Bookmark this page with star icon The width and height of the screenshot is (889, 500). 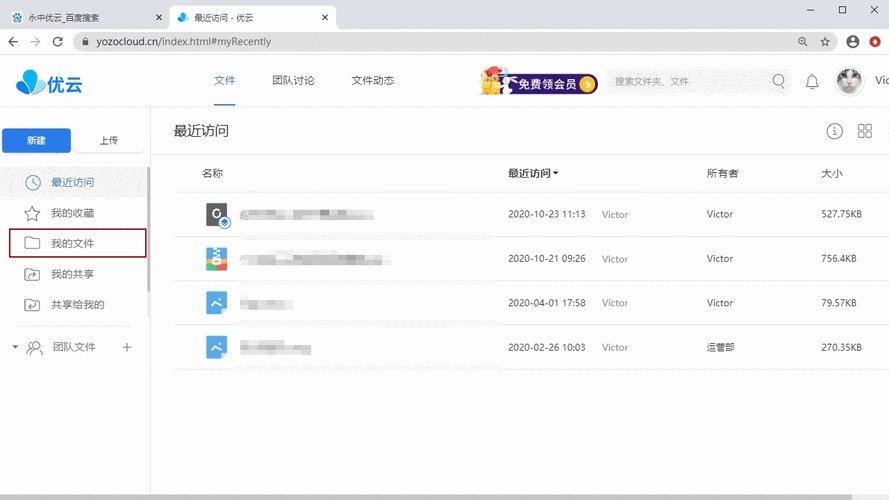point(825,41)
